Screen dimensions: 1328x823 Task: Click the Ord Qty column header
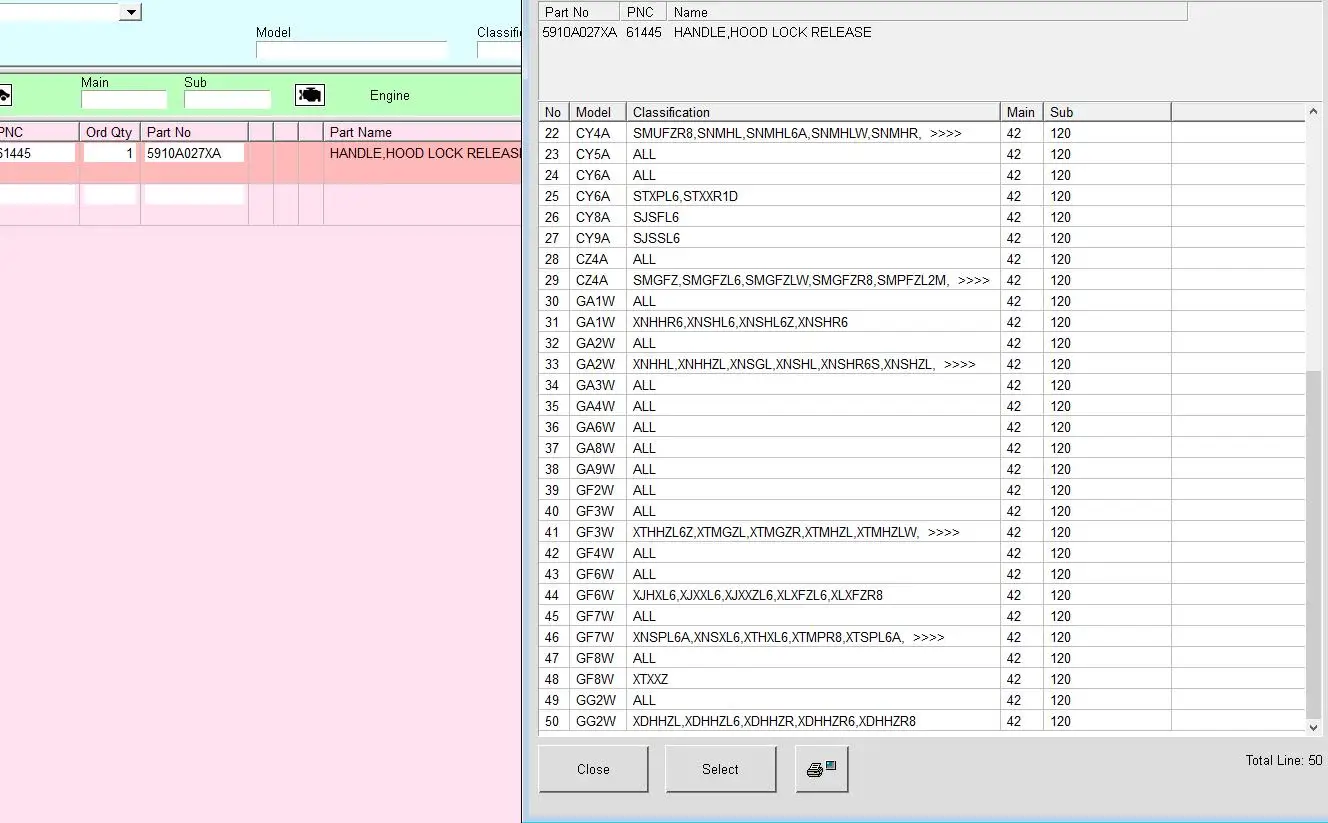tap(109, 132)
